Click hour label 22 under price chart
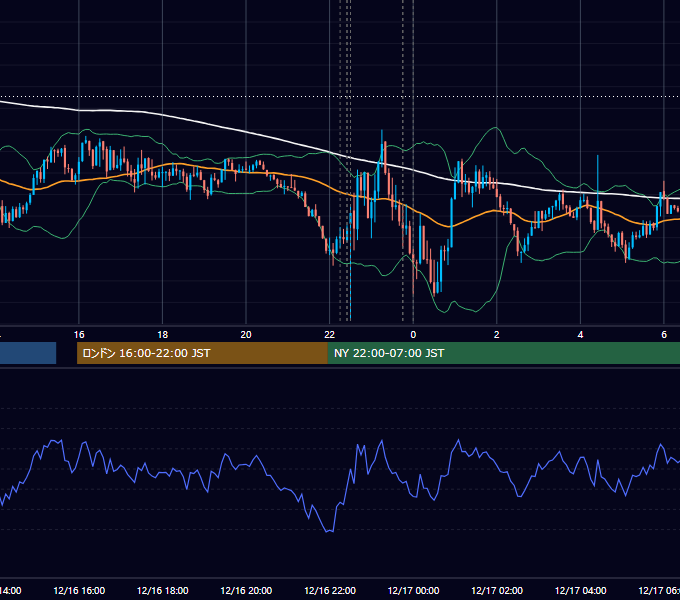680x600 pixels. 330,335
